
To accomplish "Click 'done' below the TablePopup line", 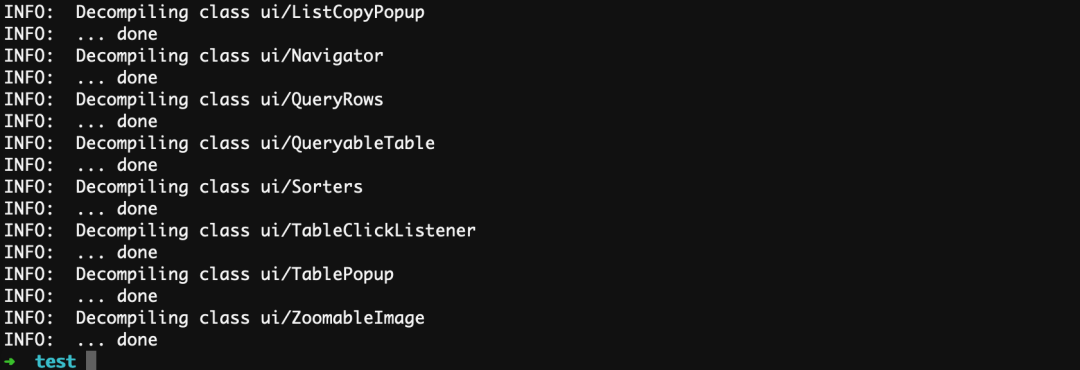I will pyautogui.click(x=137, y=296).
